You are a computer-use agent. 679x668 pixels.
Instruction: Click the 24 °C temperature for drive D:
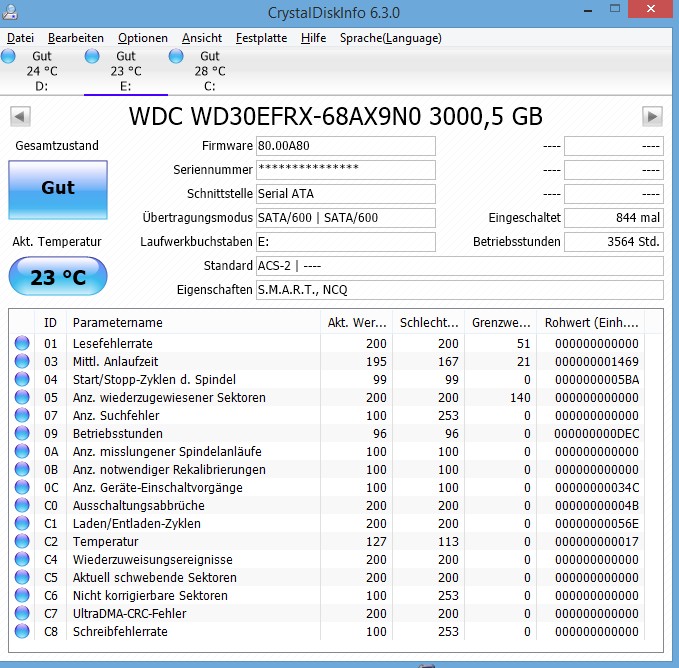click(42, 71)
